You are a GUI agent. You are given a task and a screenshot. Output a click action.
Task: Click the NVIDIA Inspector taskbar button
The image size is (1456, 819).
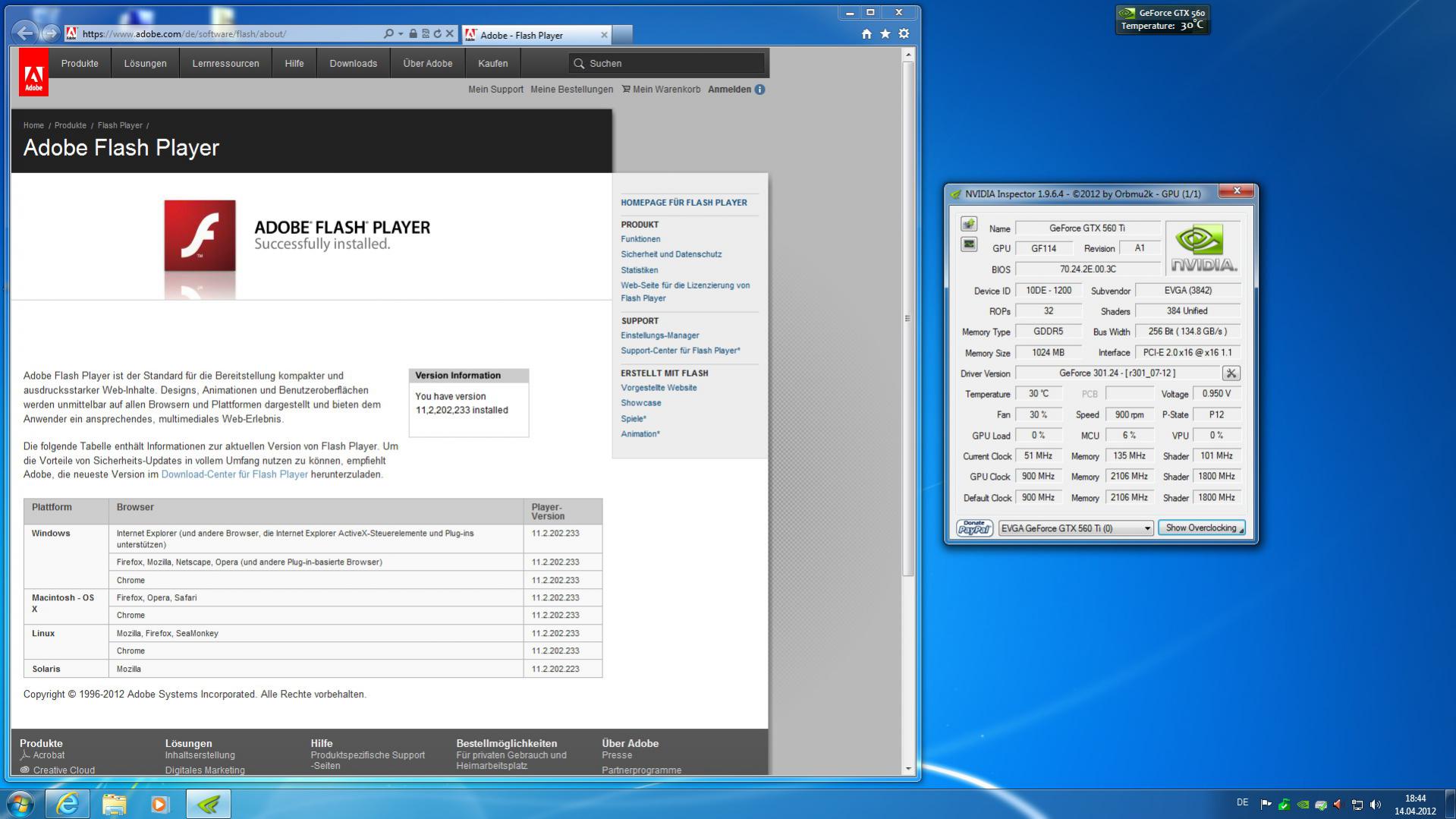[x=208, y=804]
